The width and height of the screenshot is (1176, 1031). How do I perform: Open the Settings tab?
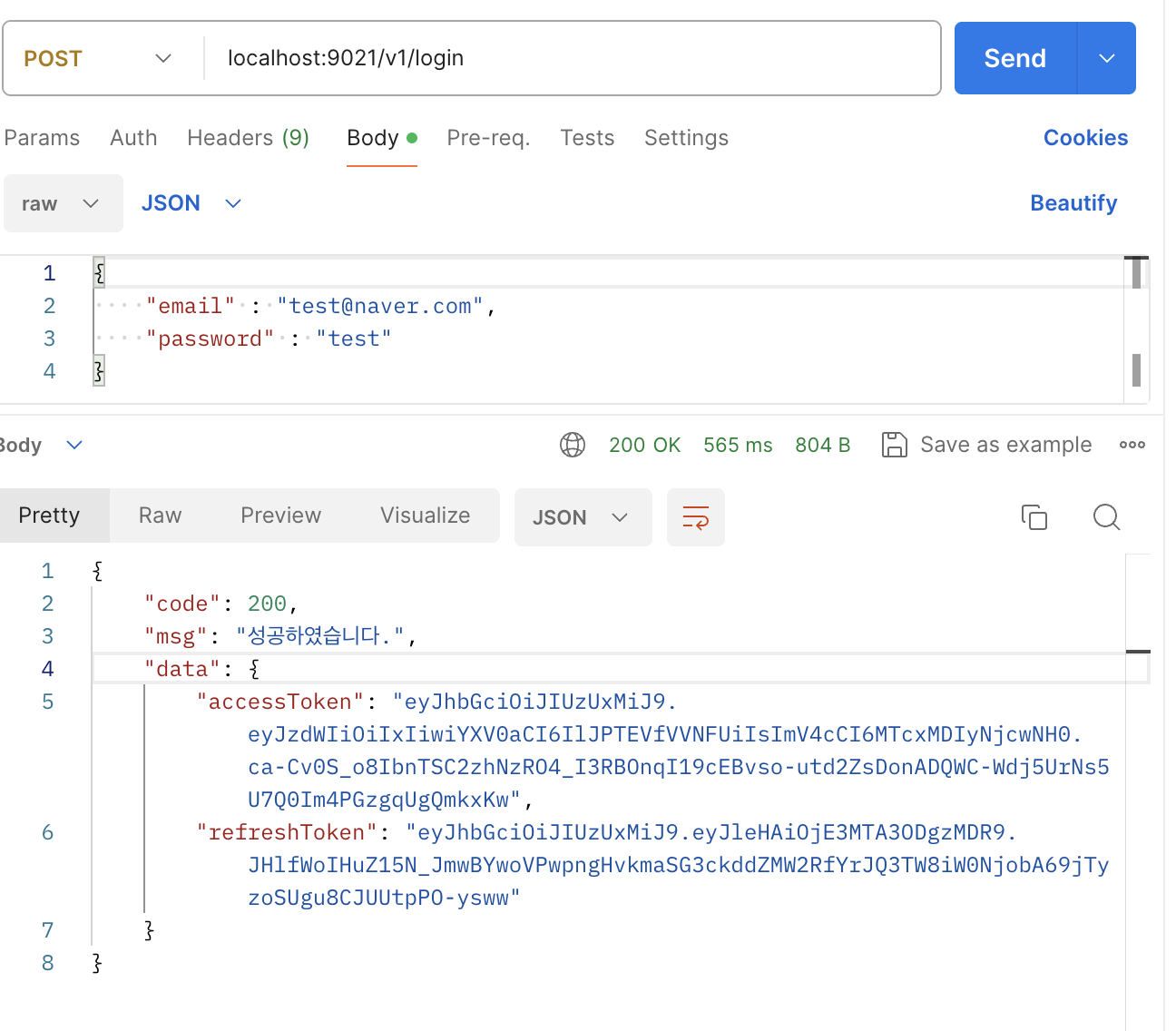tap(686, 138)
